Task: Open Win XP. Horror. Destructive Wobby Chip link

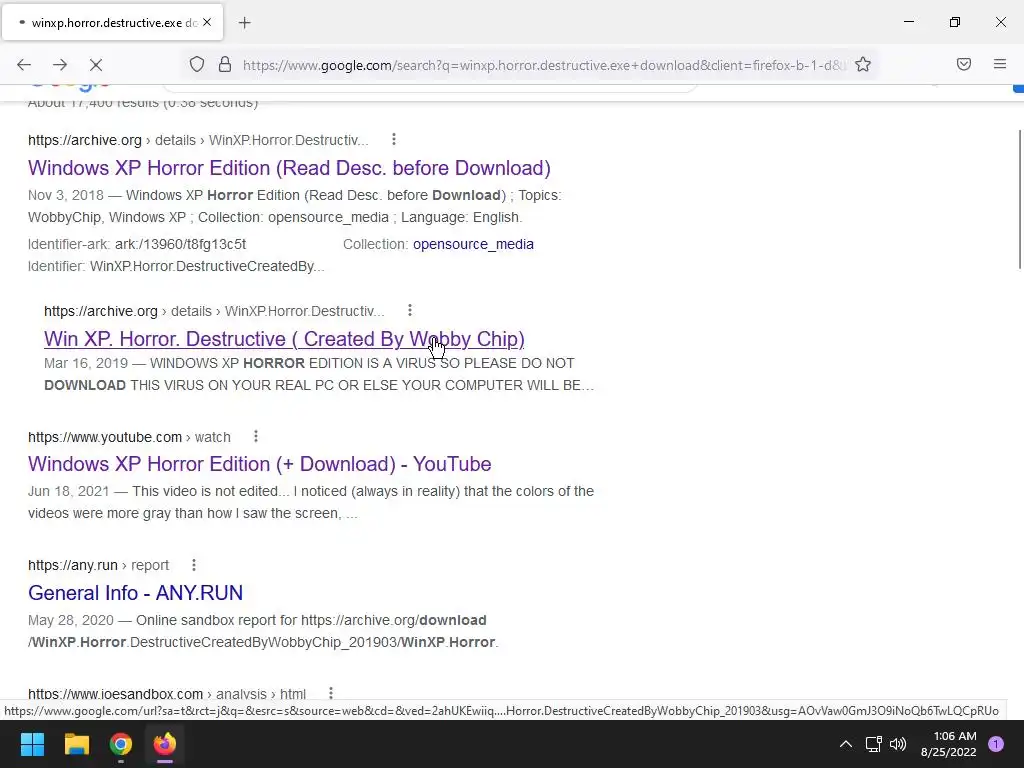Action: (x=284, y=339)
